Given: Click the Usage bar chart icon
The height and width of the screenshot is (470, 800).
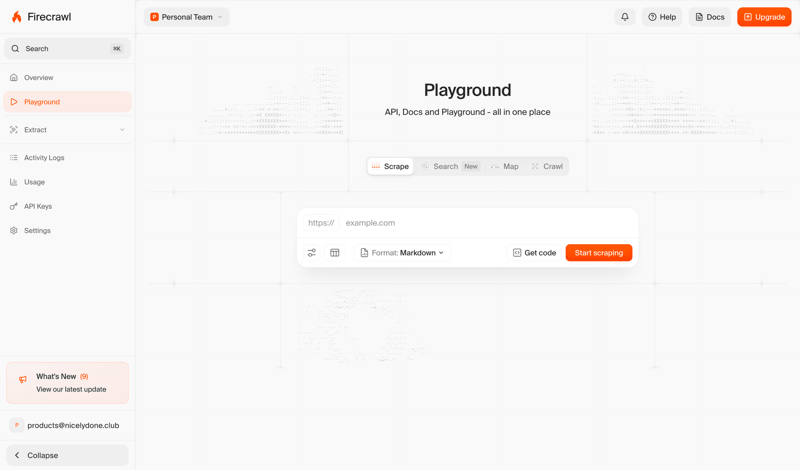Looking at the screenshot, I should click(x=14, y=182).
